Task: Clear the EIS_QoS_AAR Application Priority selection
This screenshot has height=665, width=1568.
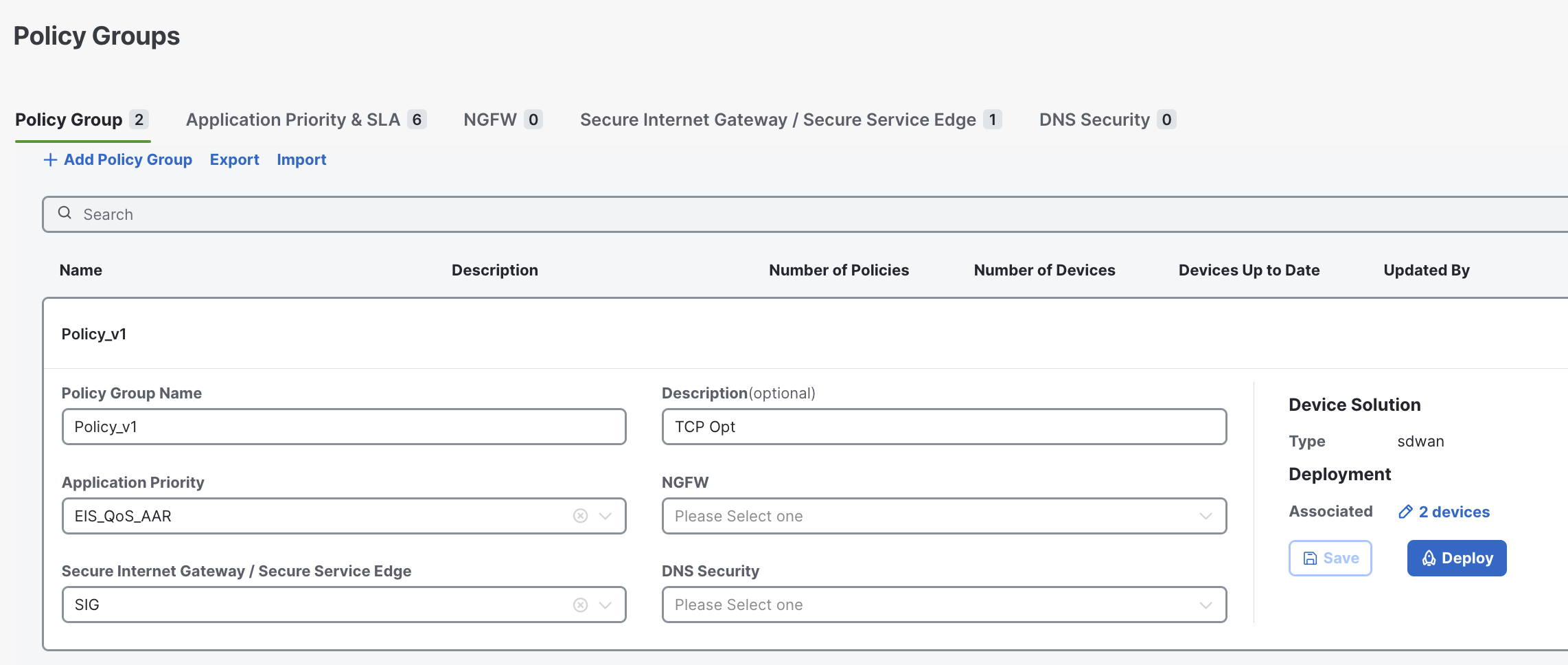Action: (580, 516)
